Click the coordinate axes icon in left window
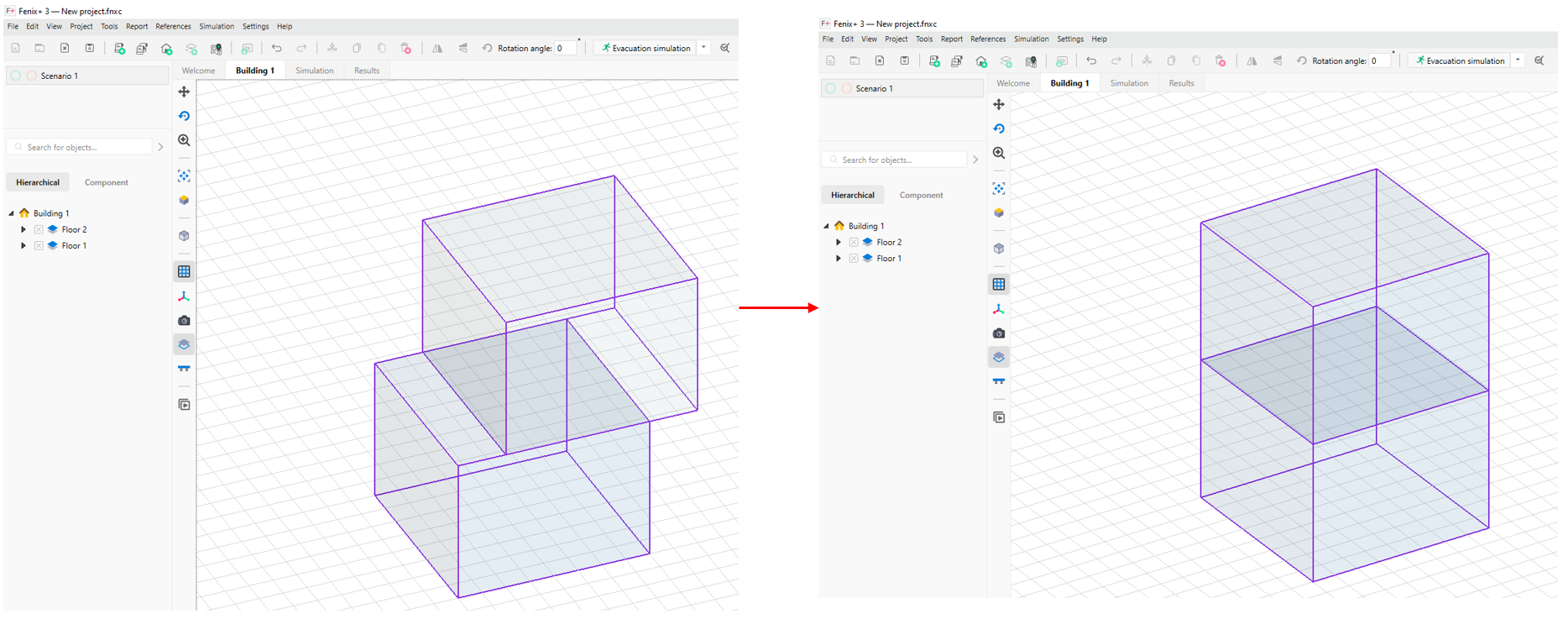The image size is (1568, 619). point(184,296)
